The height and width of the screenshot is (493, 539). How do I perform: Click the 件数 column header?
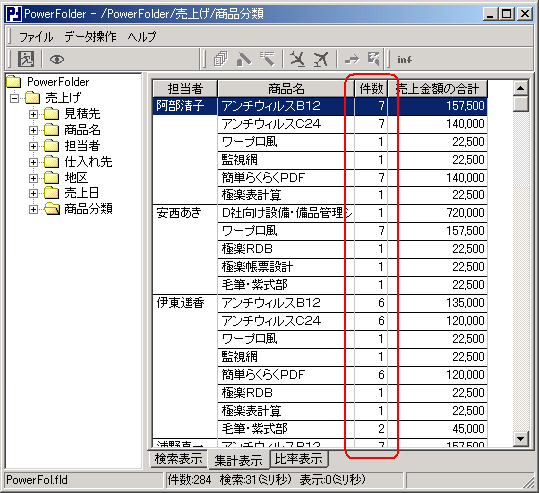coord(371,89)
